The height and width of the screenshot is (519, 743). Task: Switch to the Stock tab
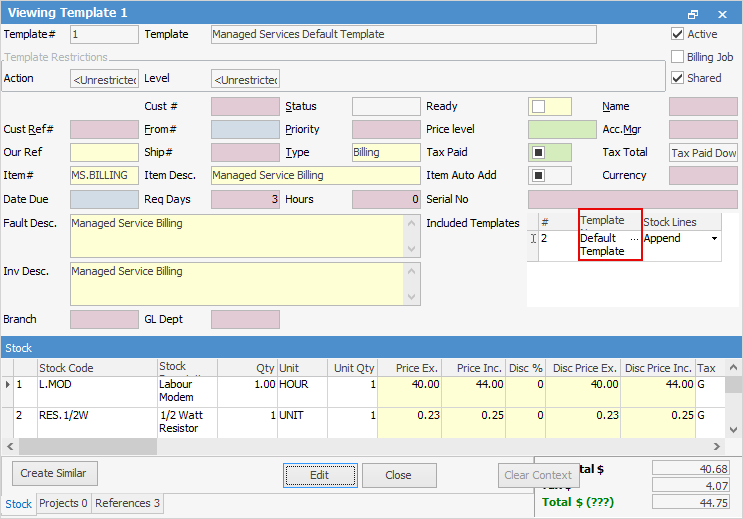point(18,504)
